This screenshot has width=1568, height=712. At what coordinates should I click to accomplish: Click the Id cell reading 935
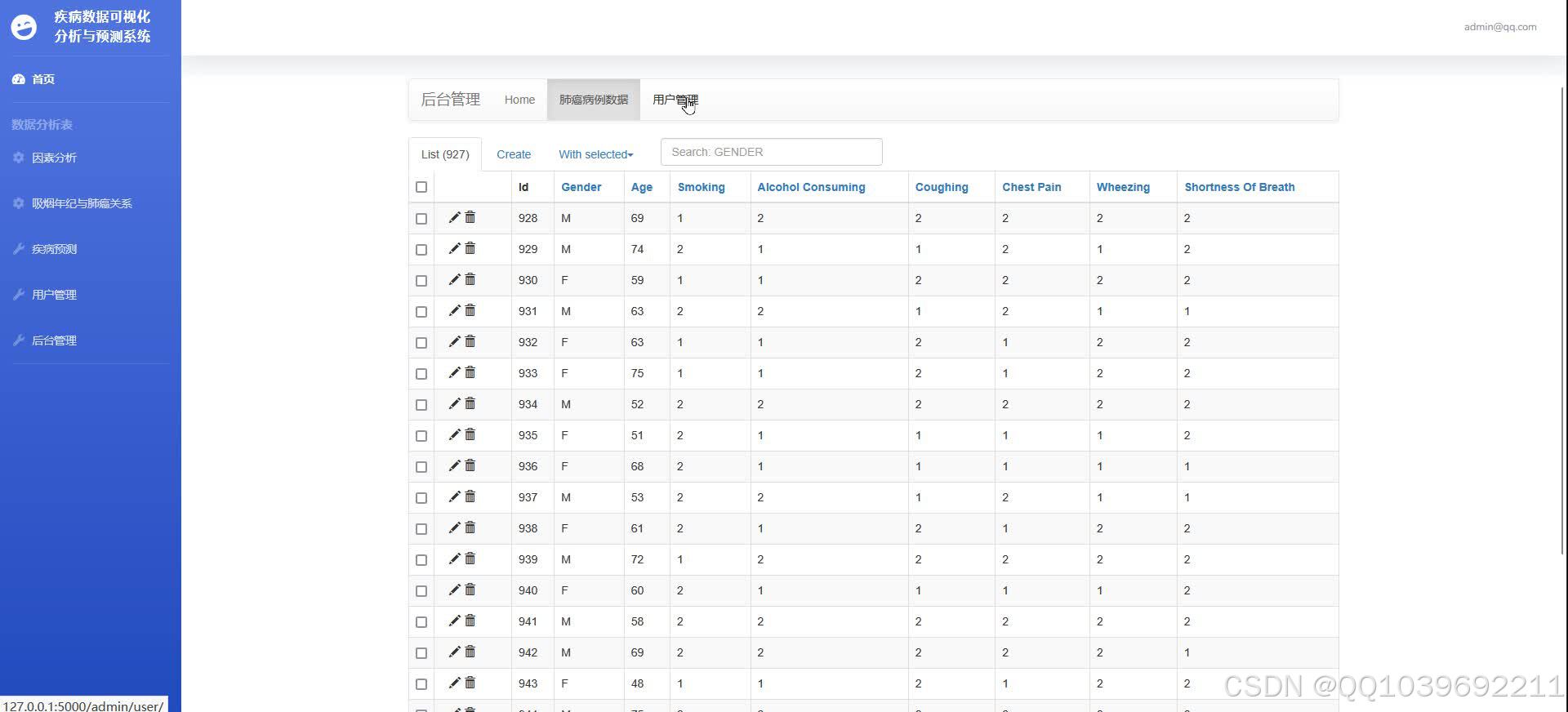pyautogui.click(x=528, y=435)
